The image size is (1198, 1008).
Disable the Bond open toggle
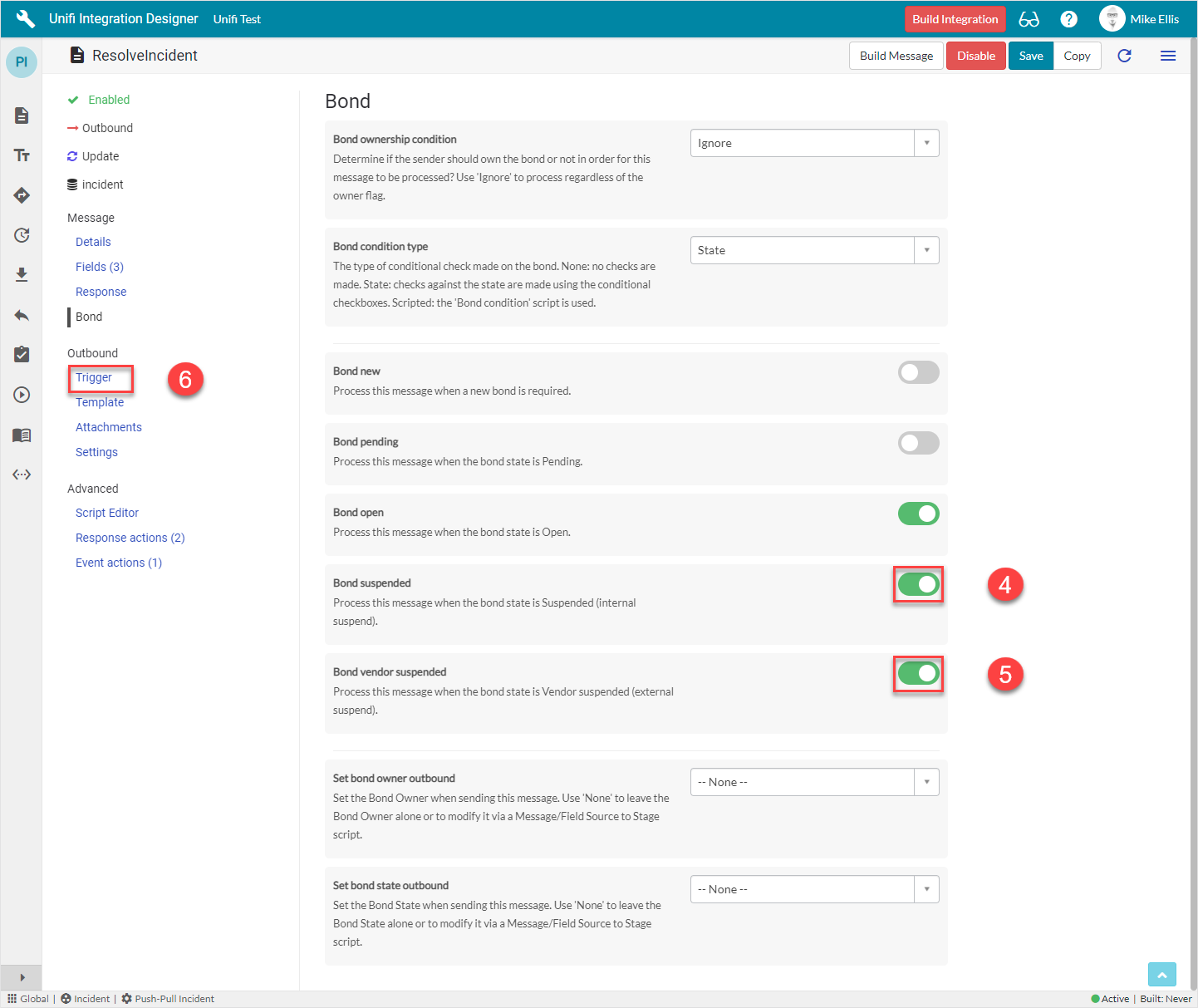click(x=918, y=514)
